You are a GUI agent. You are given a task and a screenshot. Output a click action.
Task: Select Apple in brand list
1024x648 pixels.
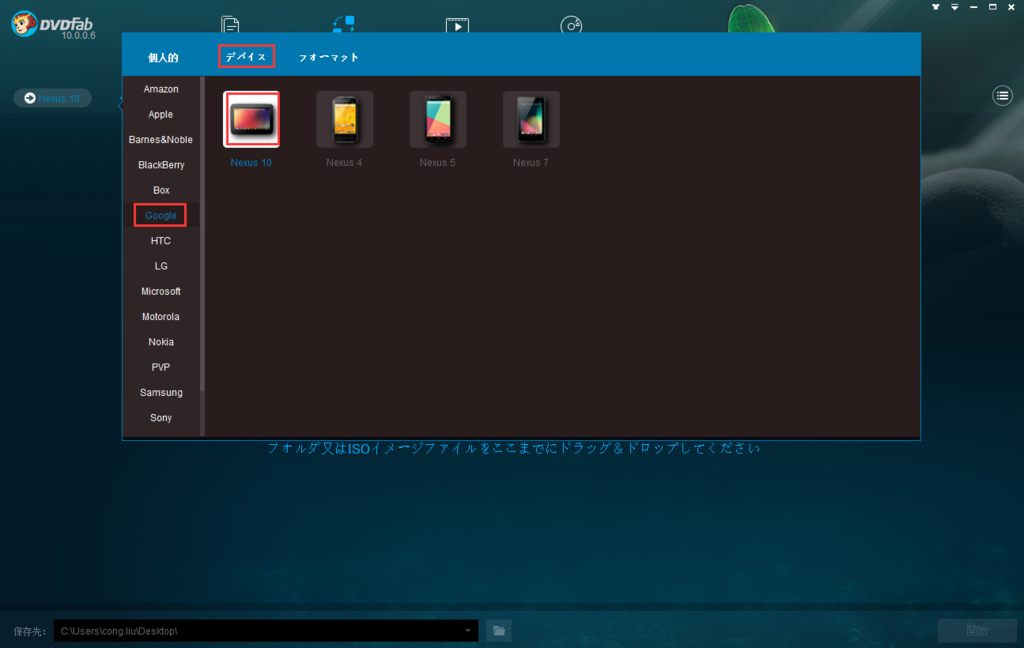coord(161,114)
